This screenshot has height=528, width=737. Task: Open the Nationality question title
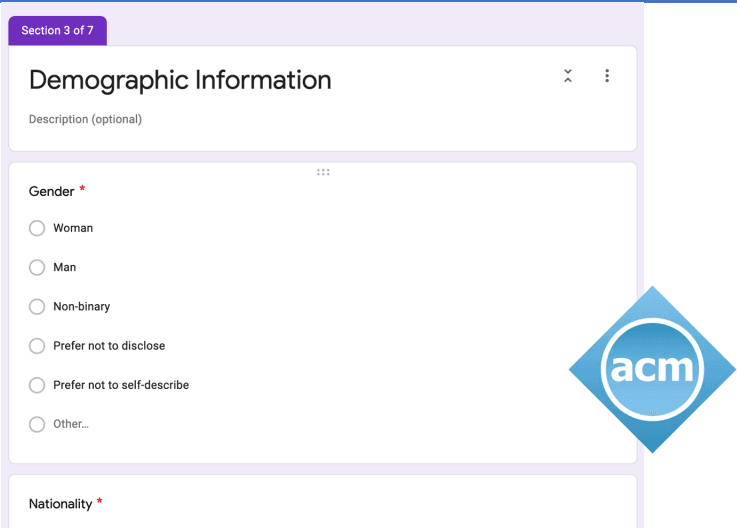[60, 504]
